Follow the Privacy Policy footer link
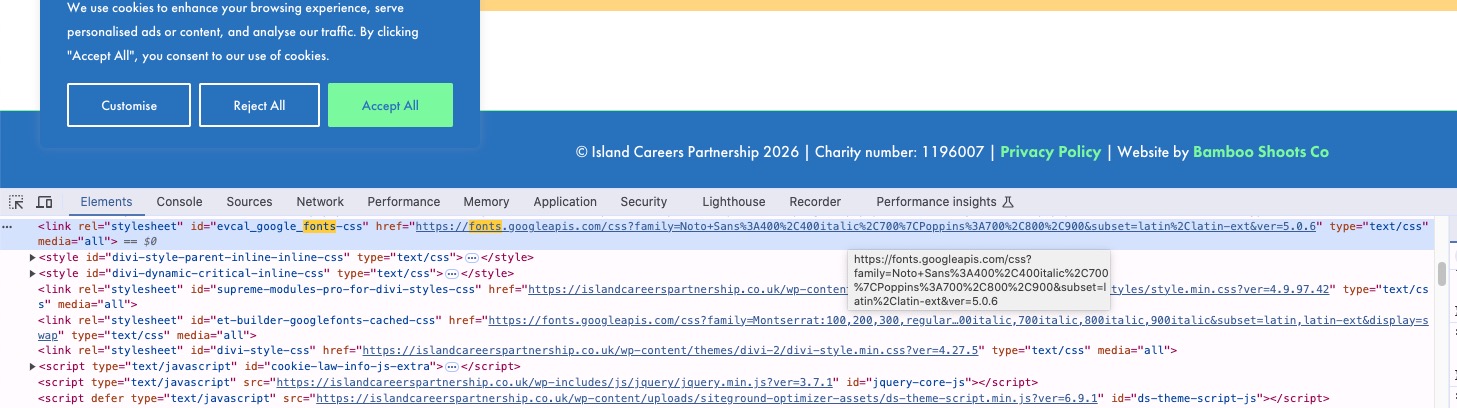The height and width of the screenshot is (408, 1457). (1050, 152)
